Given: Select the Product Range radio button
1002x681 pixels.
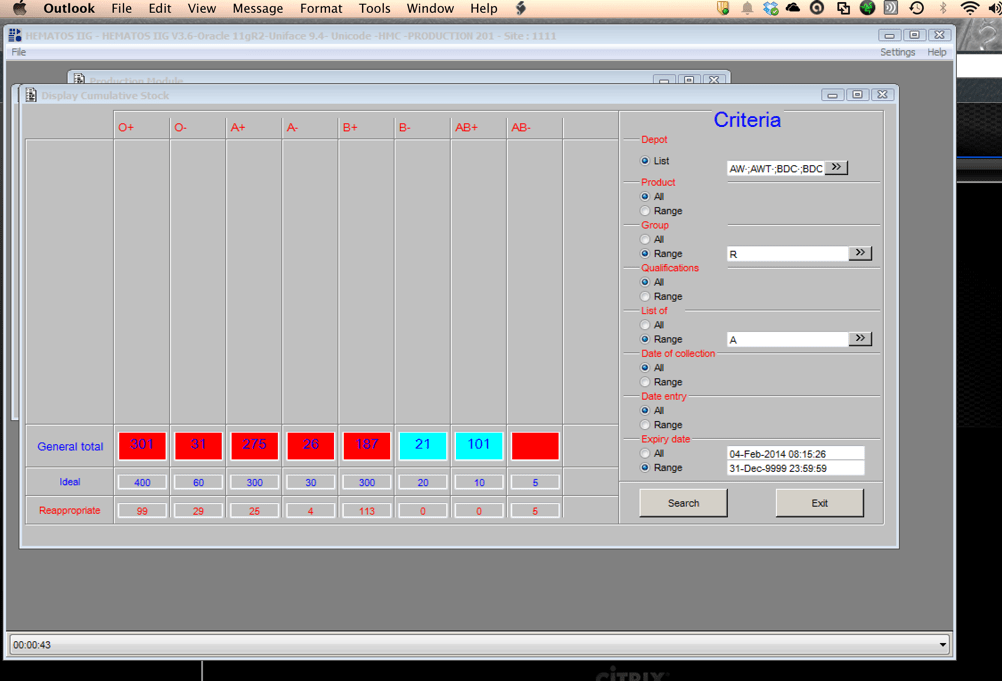Looking at the screenshot, I should (645, 211).
